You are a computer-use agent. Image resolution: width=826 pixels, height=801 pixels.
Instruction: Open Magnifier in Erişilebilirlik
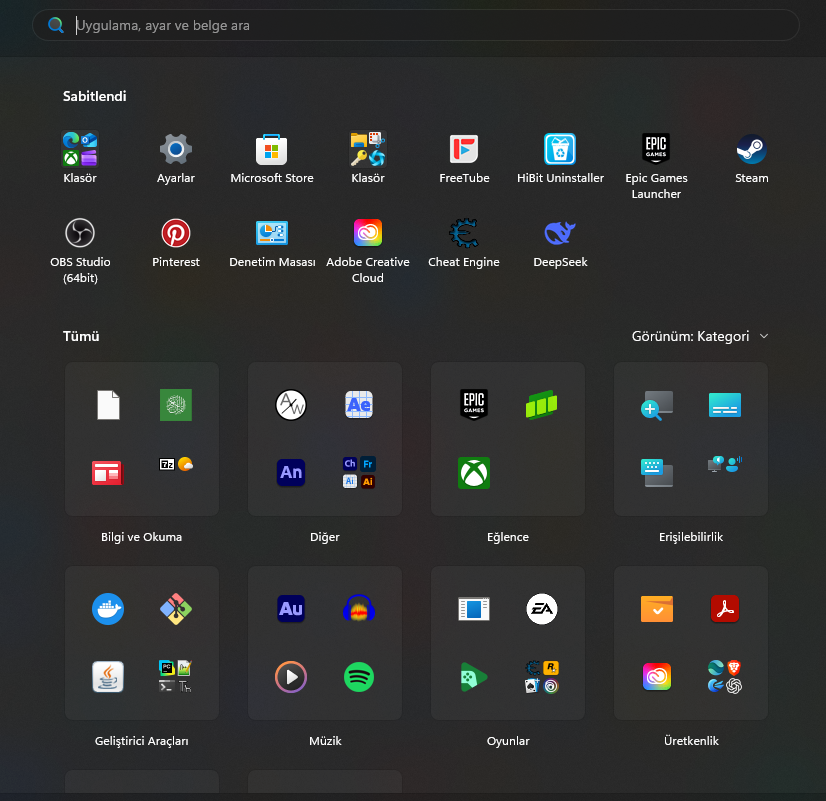[657, 405]
